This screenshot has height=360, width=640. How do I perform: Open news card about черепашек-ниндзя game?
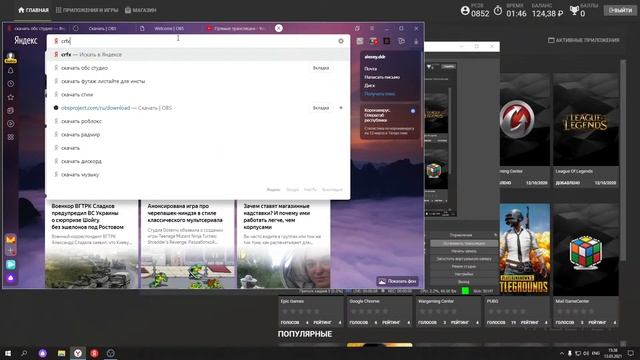click(x=188, y=244)
